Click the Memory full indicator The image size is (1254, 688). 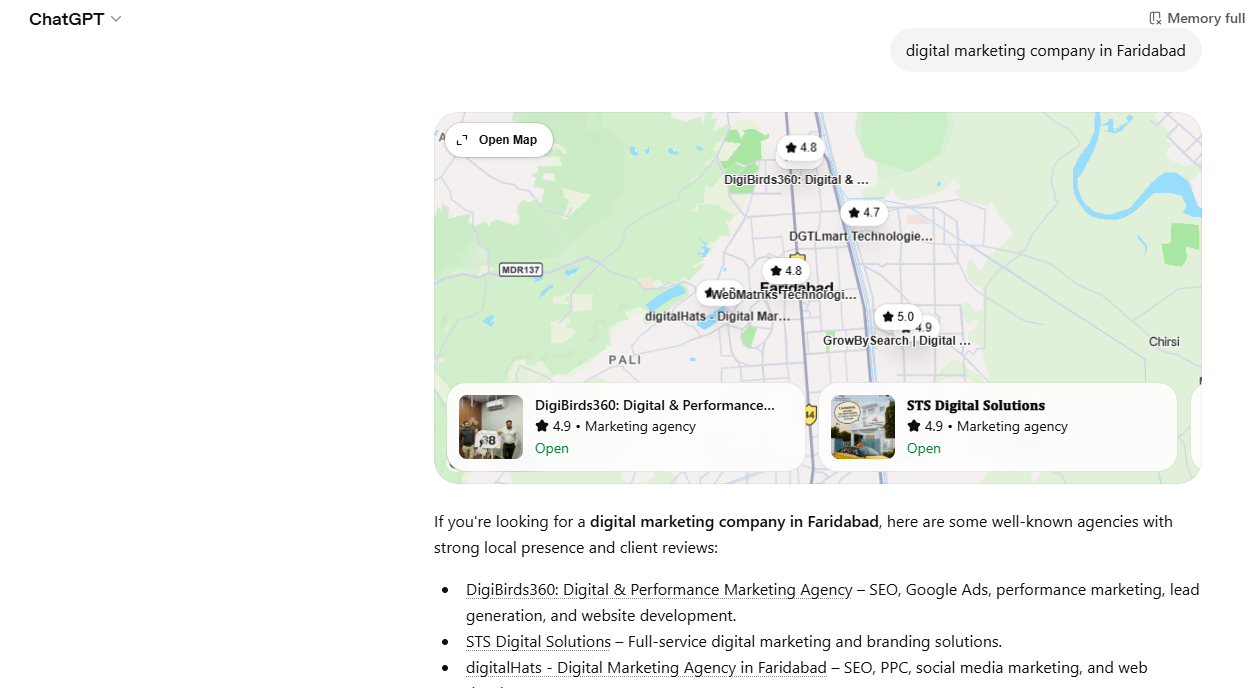(1196, 18)
